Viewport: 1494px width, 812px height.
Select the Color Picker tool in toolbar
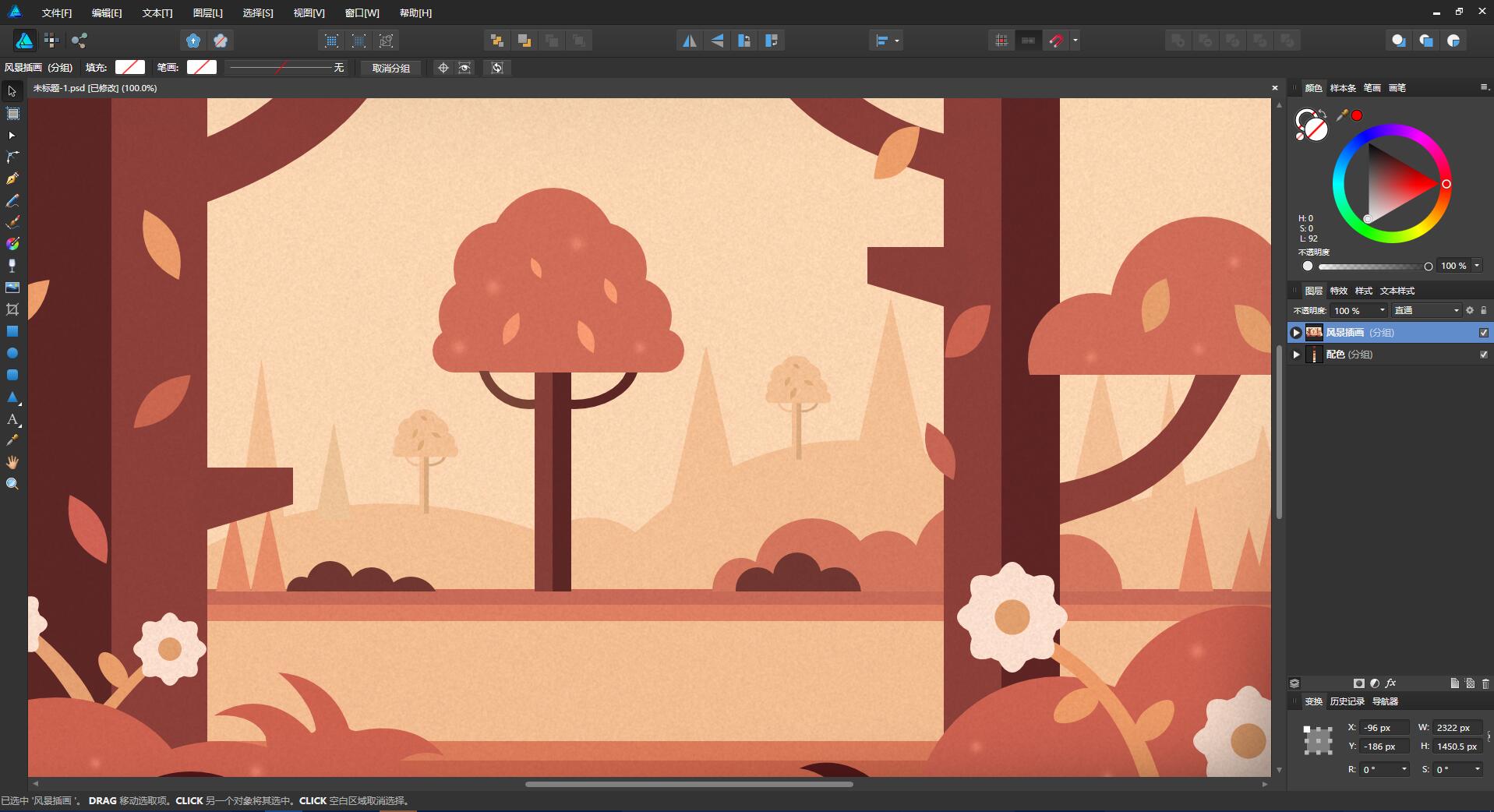pyautogui.click(x=12, y=440)
